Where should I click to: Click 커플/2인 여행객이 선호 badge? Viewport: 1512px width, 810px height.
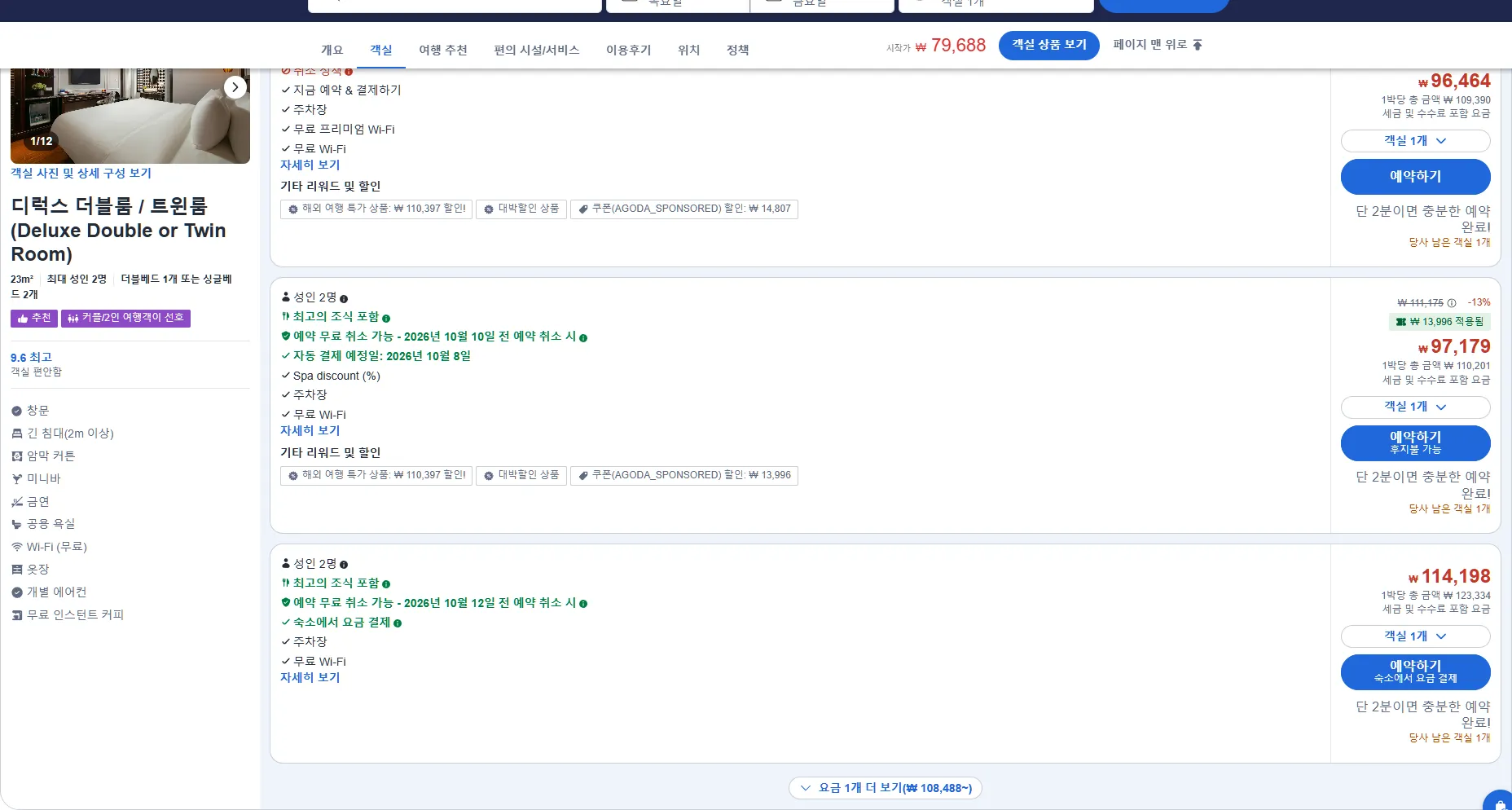point(125,318)
